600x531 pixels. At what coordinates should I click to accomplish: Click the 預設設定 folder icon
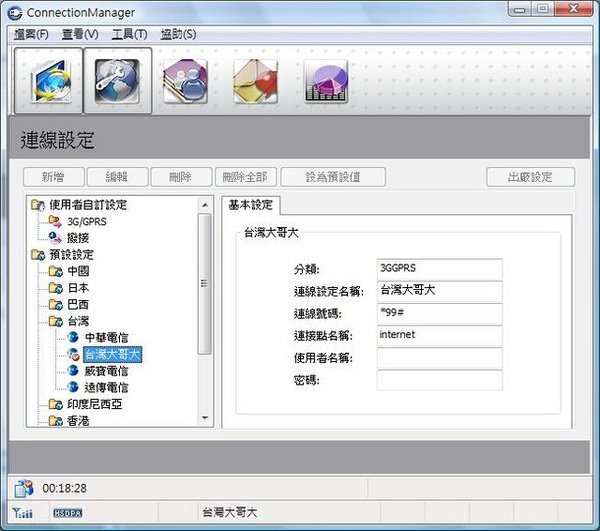coord(38,254)
